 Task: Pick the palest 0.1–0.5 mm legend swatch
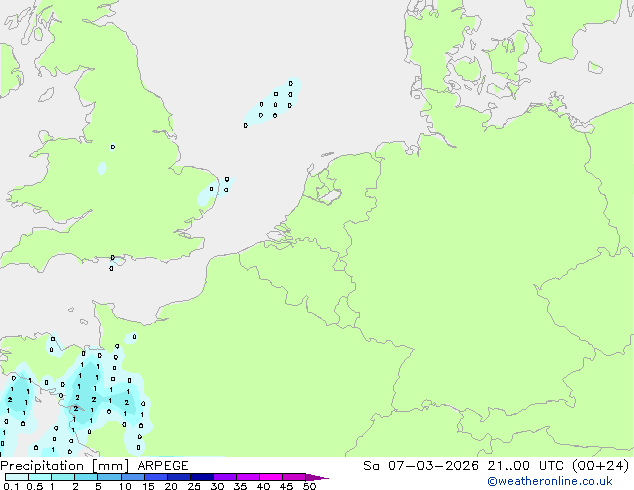pyautogui.click(x=17, y=477)
